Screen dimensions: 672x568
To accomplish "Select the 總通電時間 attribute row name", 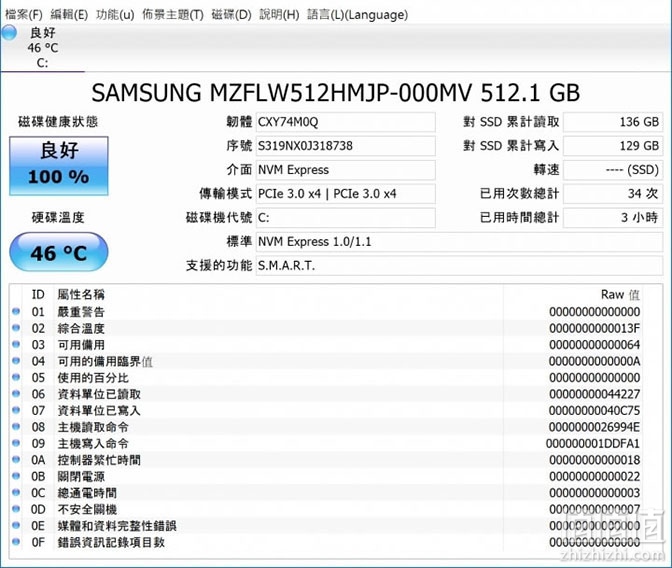I will click(87, 493).
